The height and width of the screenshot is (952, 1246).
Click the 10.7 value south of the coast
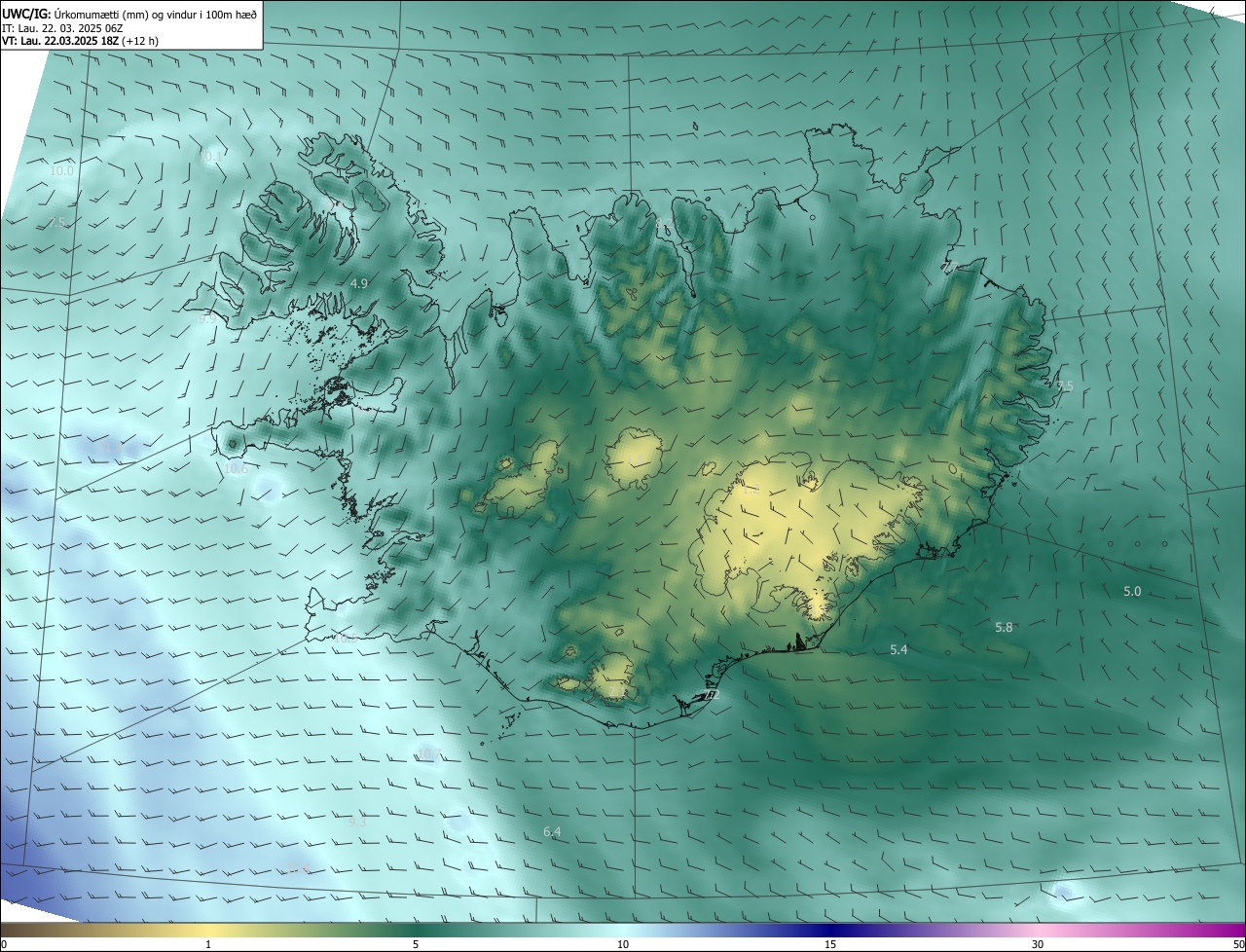click(427, 754)
